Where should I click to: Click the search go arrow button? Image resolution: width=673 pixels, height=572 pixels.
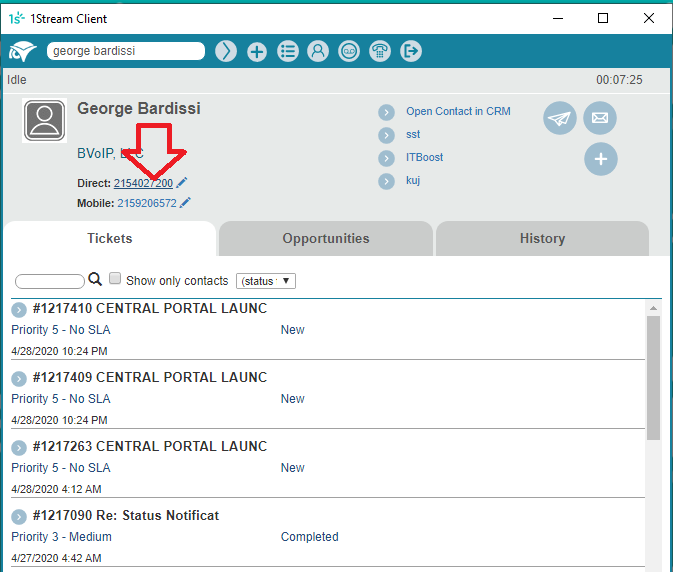[x=226, y=51]
